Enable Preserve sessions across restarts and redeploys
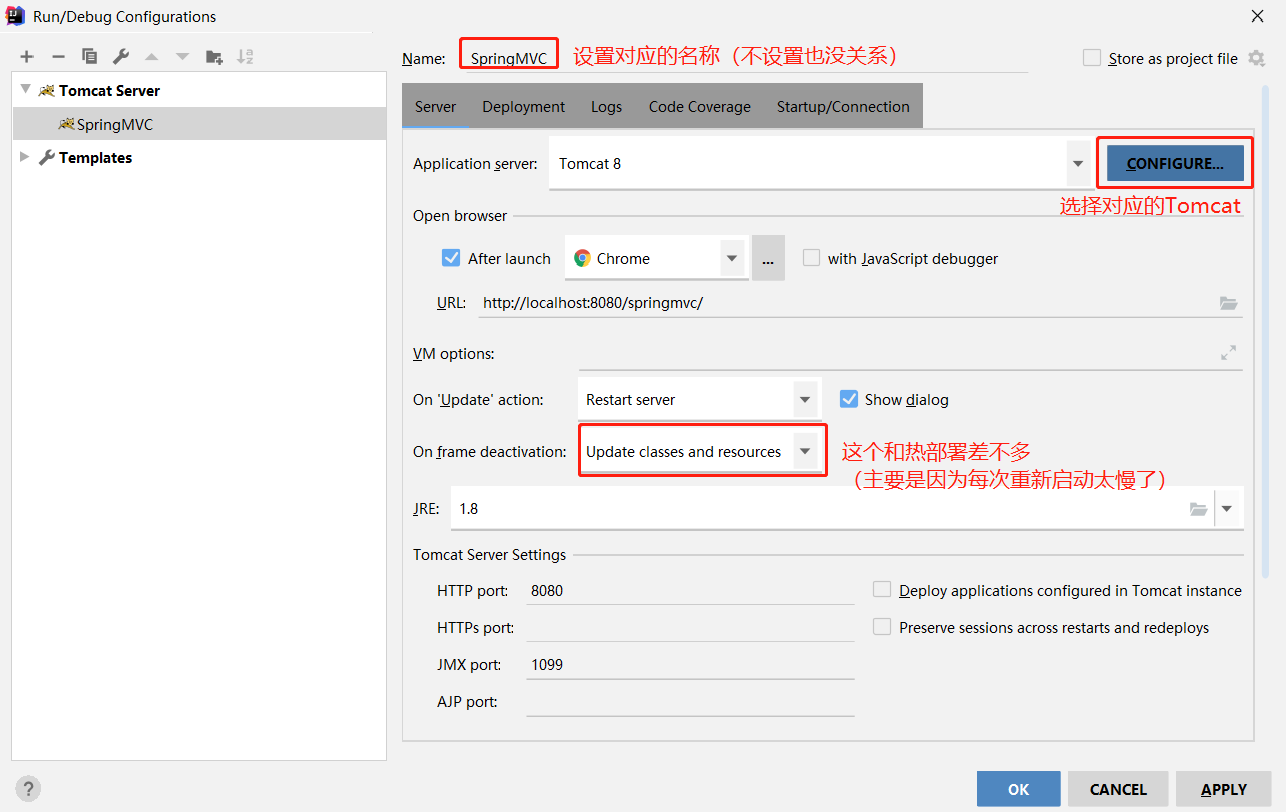The image size is (1286, 812). pyautogui.click(x=882, y=627)
